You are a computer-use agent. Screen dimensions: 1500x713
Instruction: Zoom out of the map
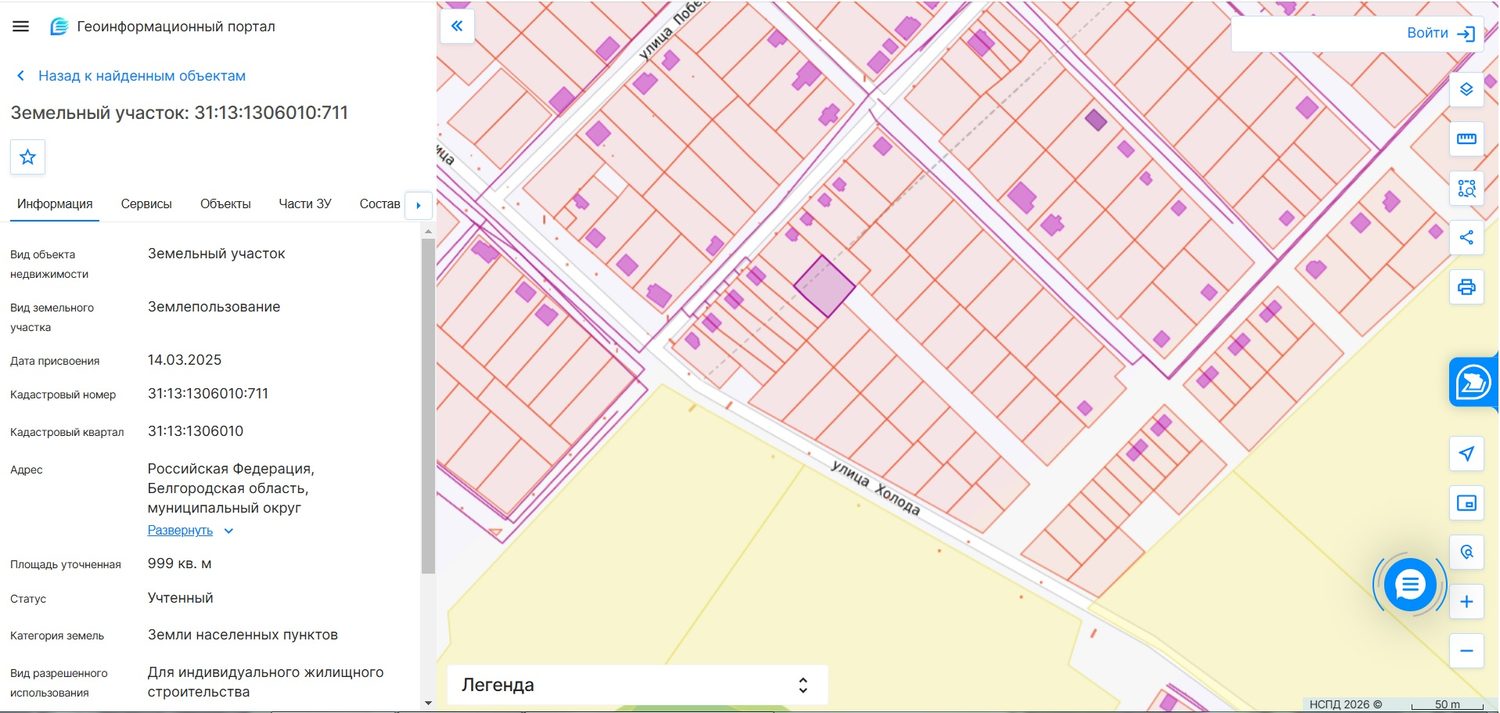click(1467, 651)
